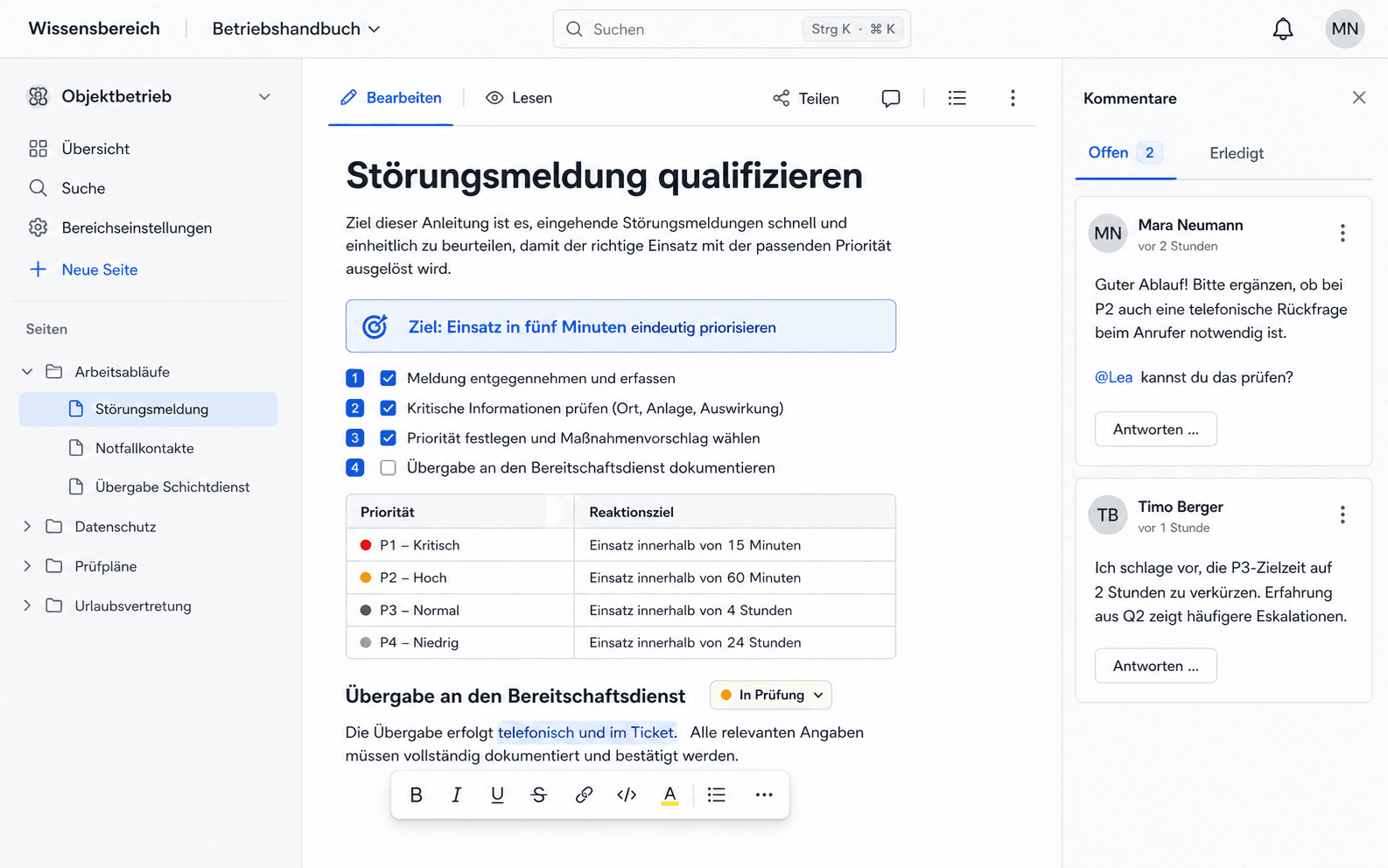Click the @Lea mention
Screen dimensions: 1388x868
(x=1113, y=377)
